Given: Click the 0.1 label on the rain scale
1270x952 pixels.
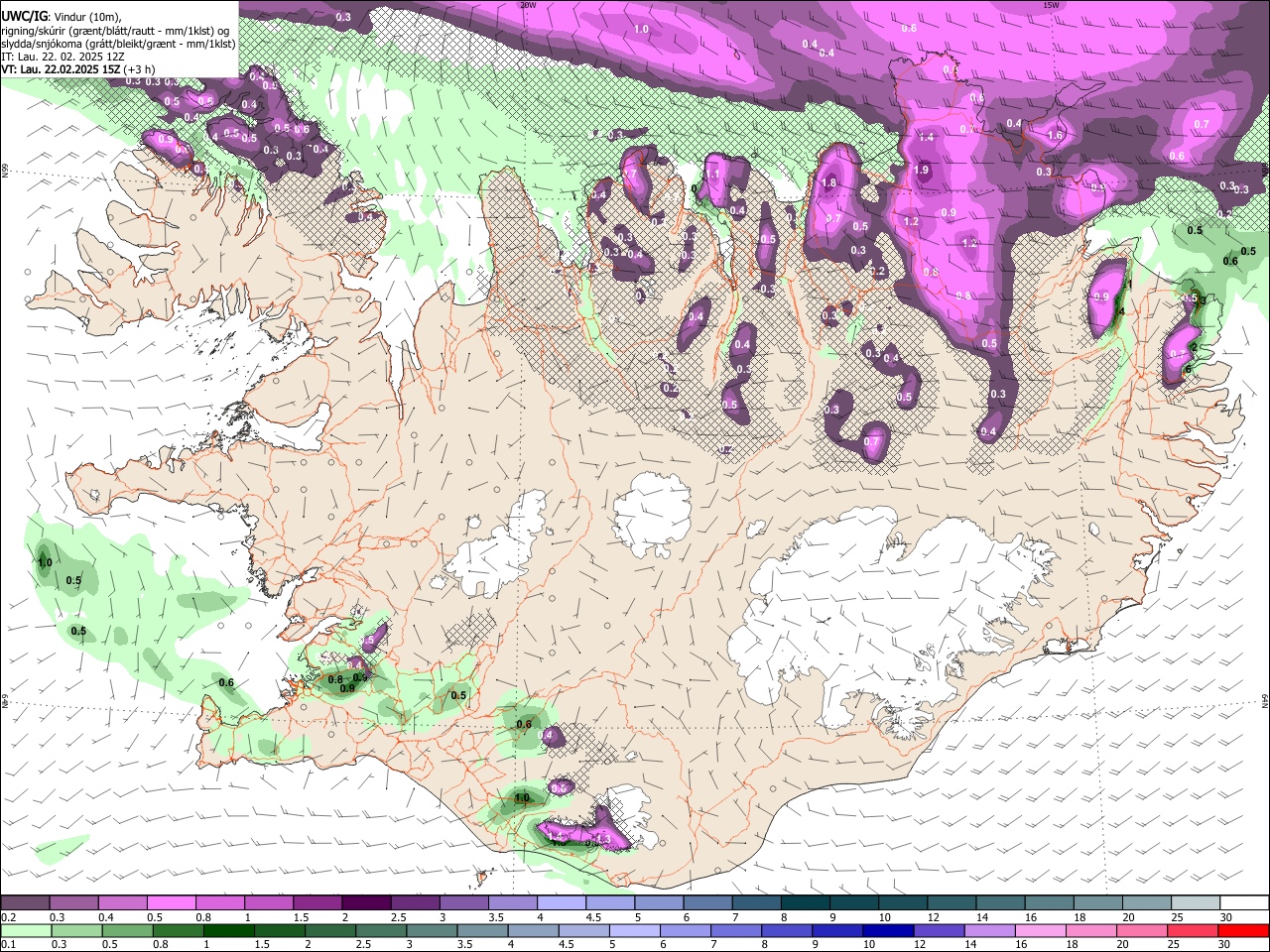Looking at the screenshot, I should [x=8, y=945].
